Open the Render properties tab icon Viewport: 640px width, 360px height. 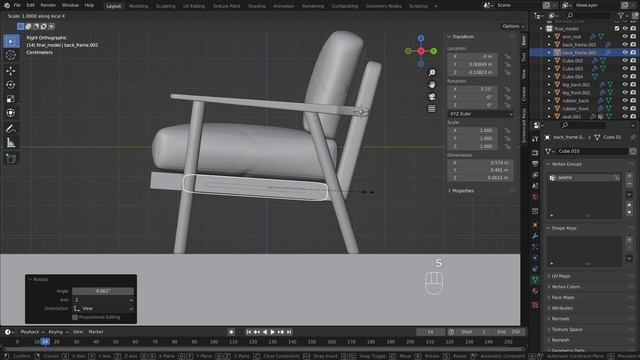coord(535,153)
